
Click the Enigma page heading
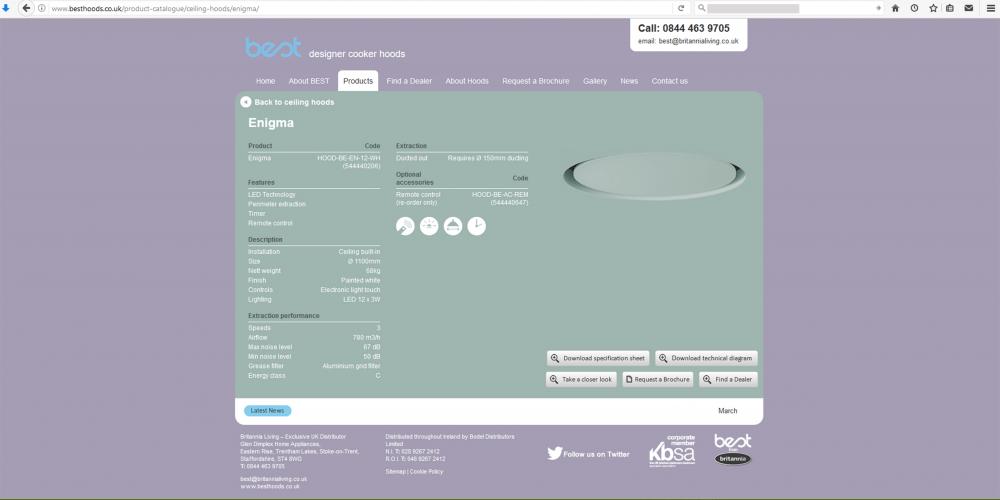click(x=271, y=123)
